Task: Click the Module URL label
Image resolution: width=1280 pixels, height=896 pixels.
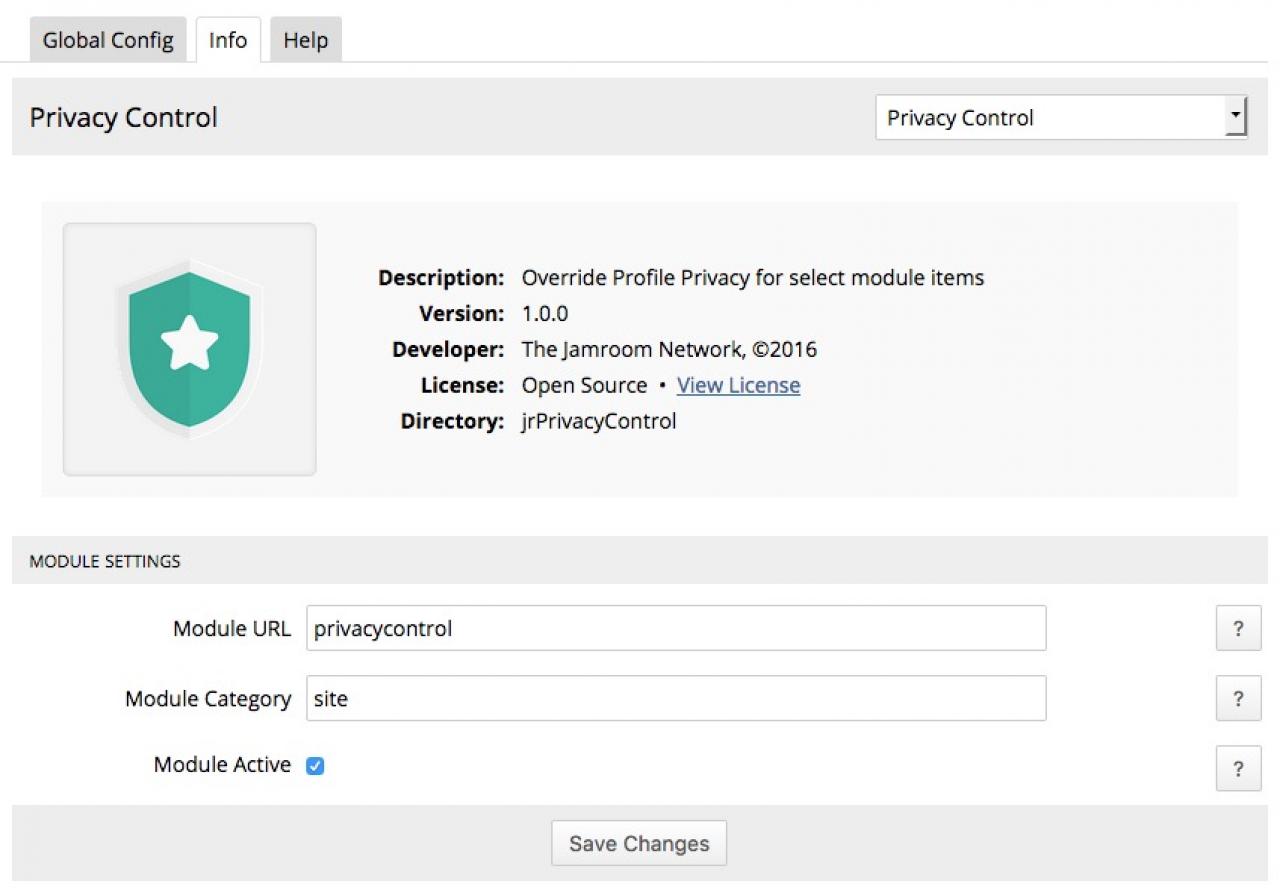Action: 232,629
